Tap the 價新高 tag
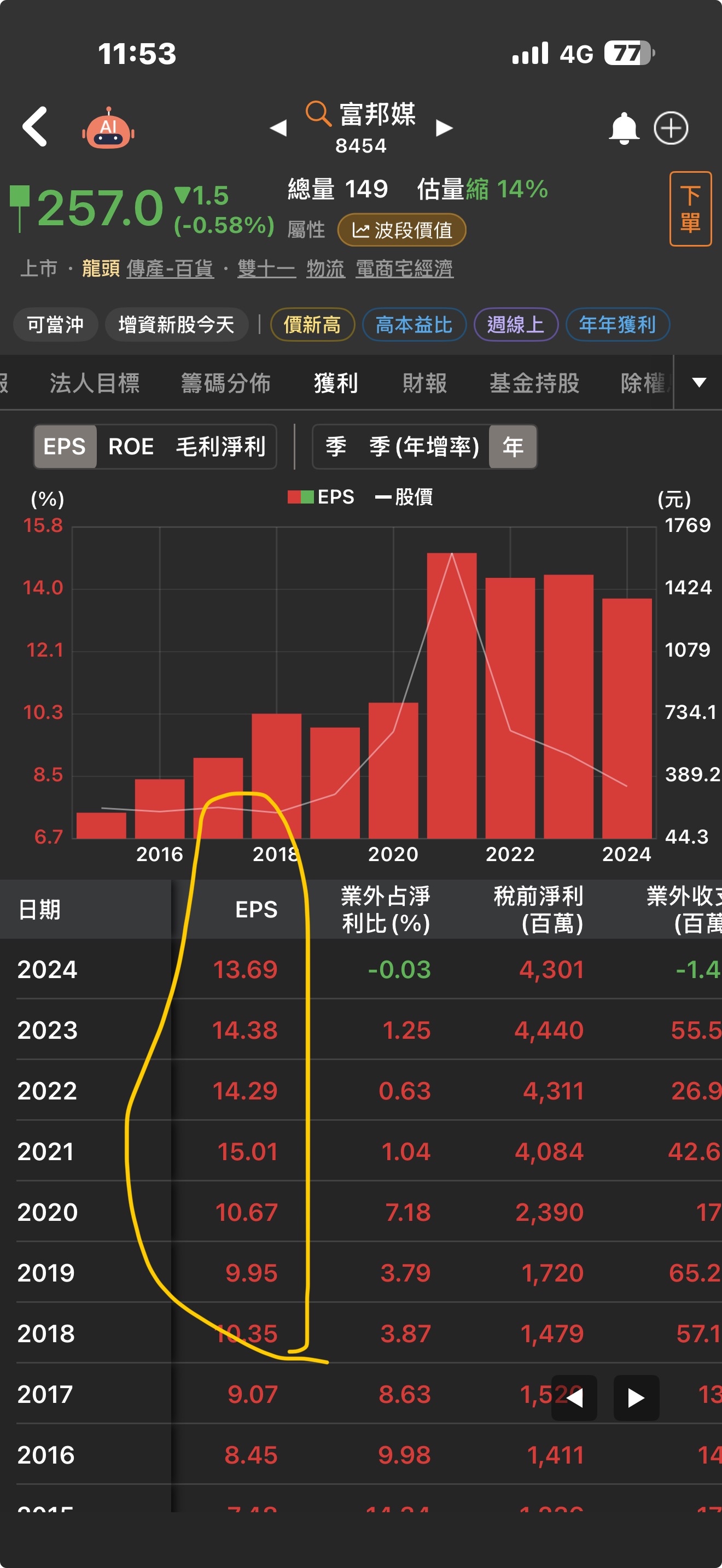 (312, 324)
